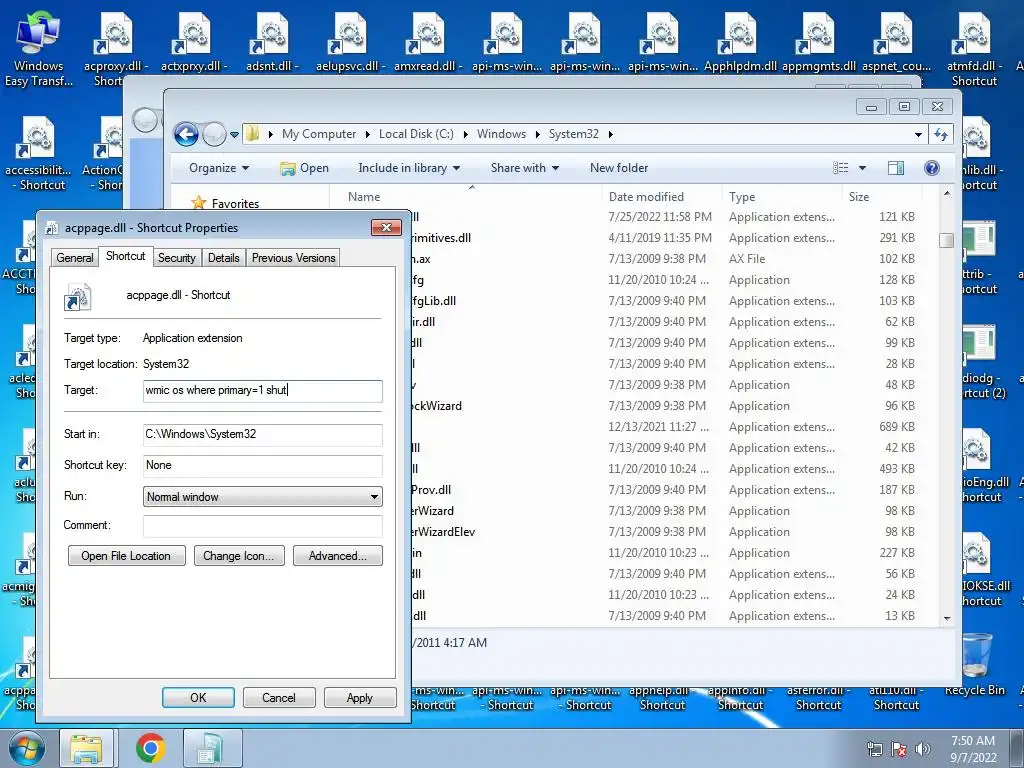Image resolution: width=1024 pixels, height=768 pixels.
Task: Open the Recycle Bin
Action: 975,664
